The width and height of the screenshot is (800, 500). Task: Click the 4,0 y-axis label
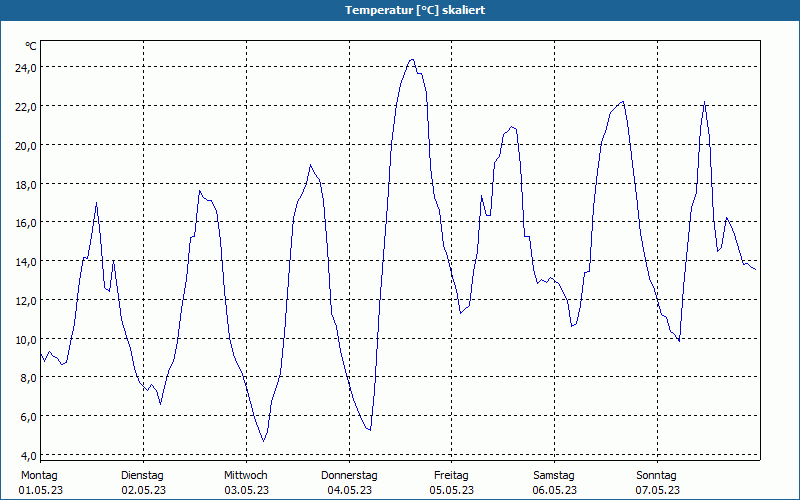coord(27,455)
